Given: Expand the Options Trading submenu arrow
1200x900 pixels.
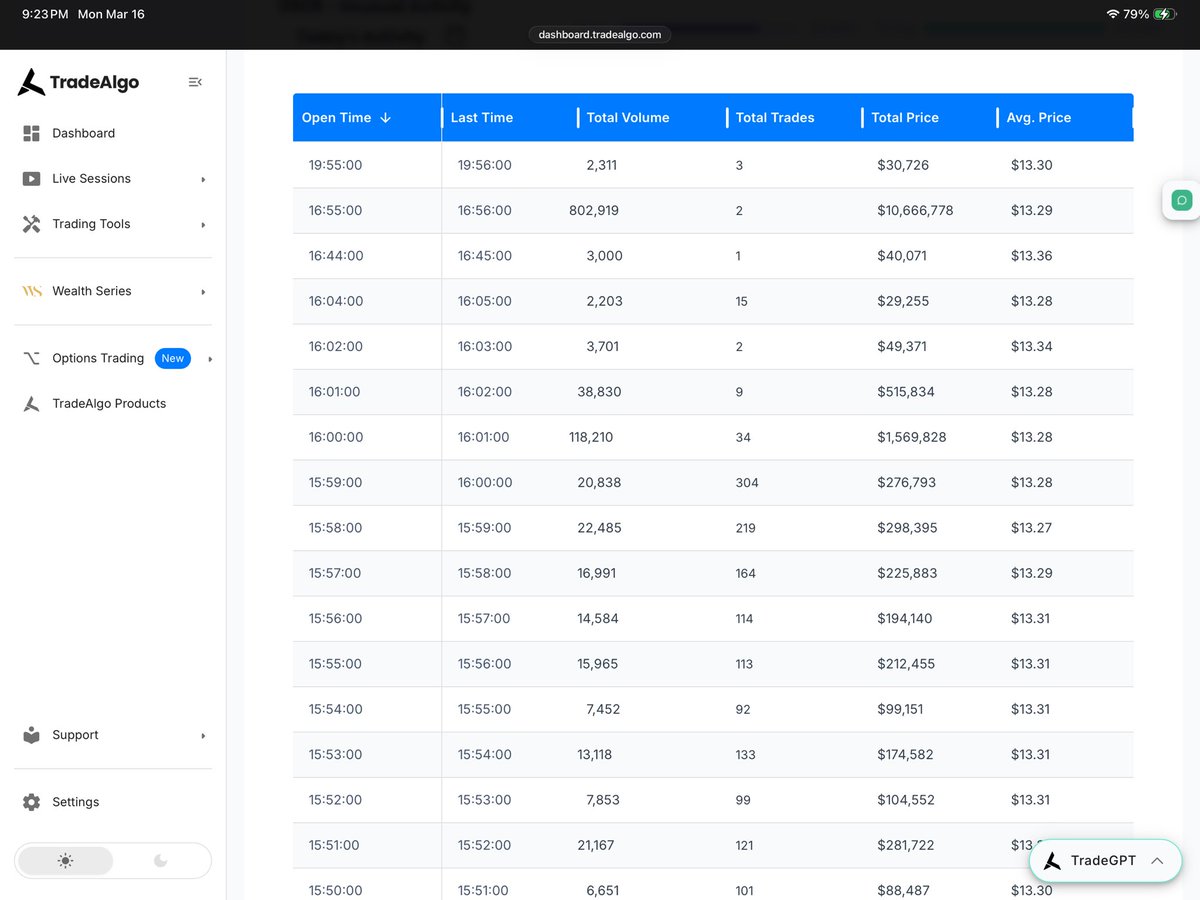Looking at the screenshot, I should click(210, 359).
